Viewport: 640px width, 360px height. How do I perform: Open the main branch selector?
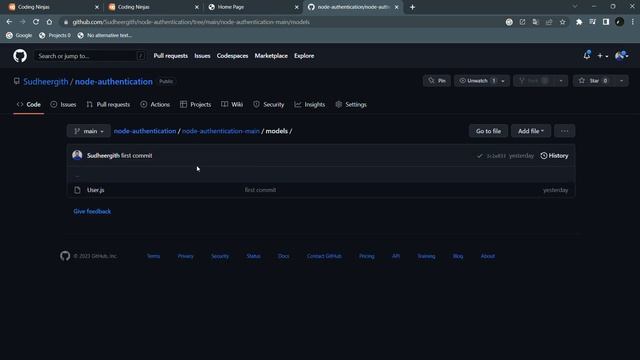pos(89,131)
